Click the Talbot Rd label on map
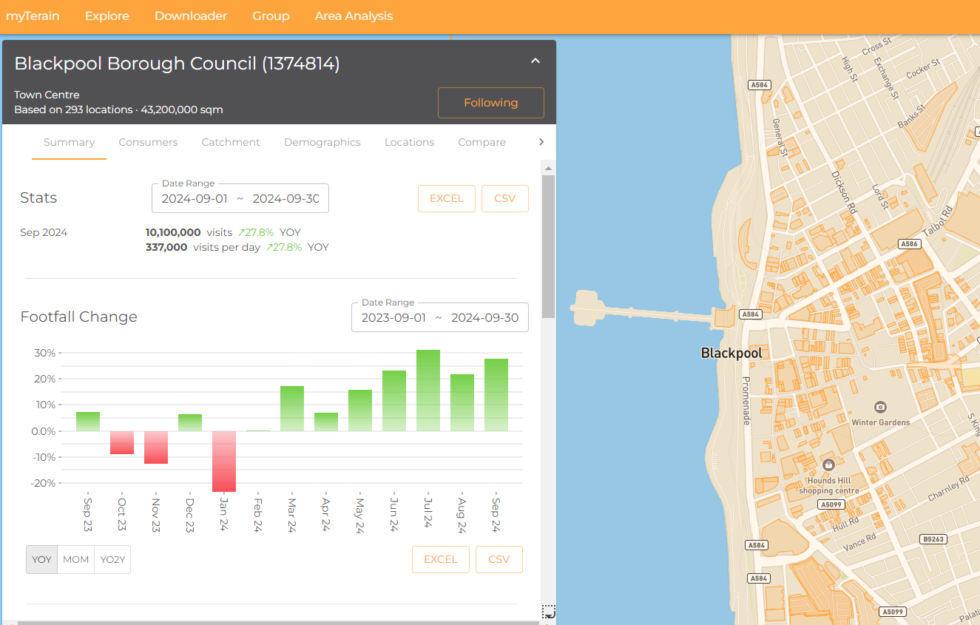The image size is (980, 625). point(938,221)
